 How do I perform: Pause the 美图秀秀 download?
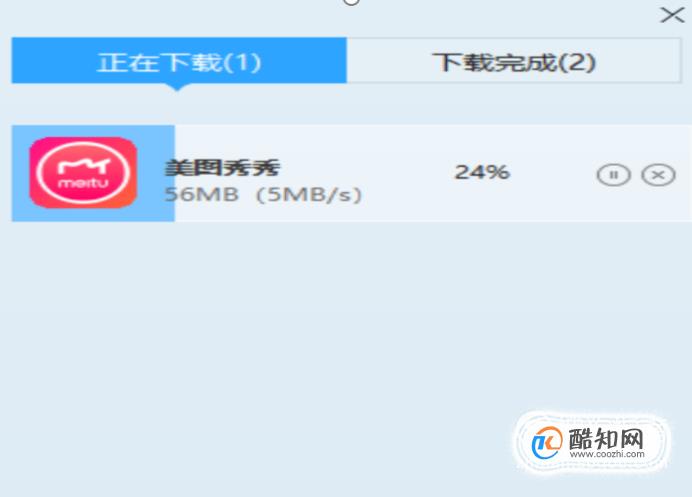[x=613, y=175]
